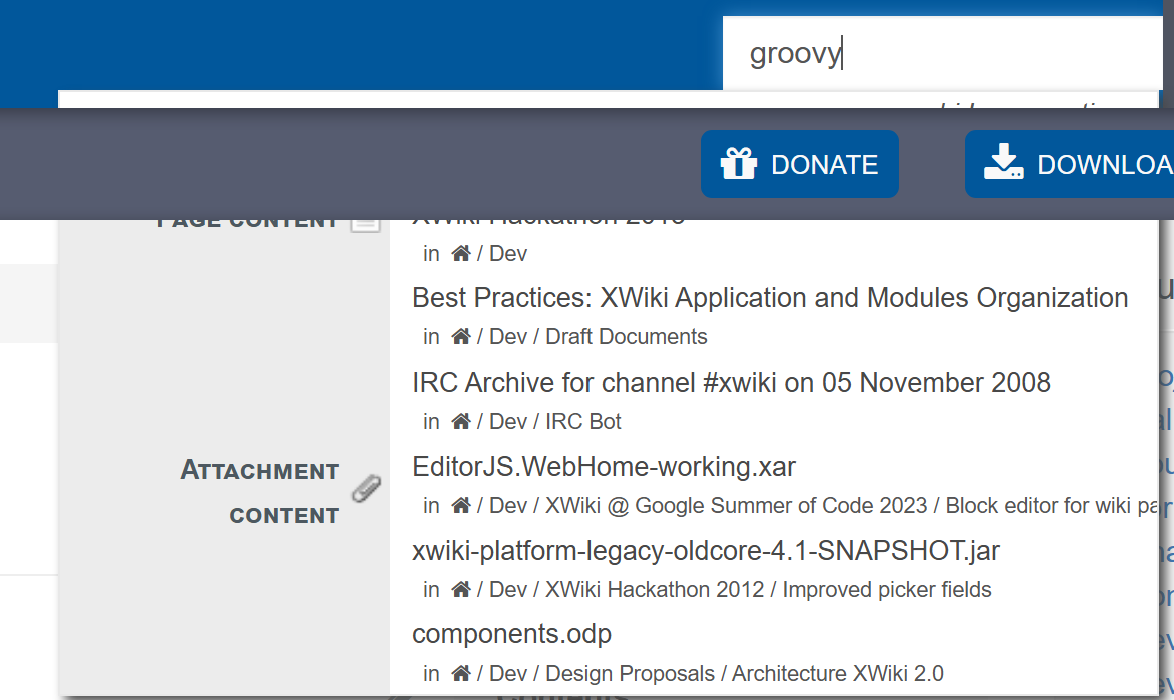
Task: Click home icon in Google Summer of Code path
Action: tap(460, 505)
